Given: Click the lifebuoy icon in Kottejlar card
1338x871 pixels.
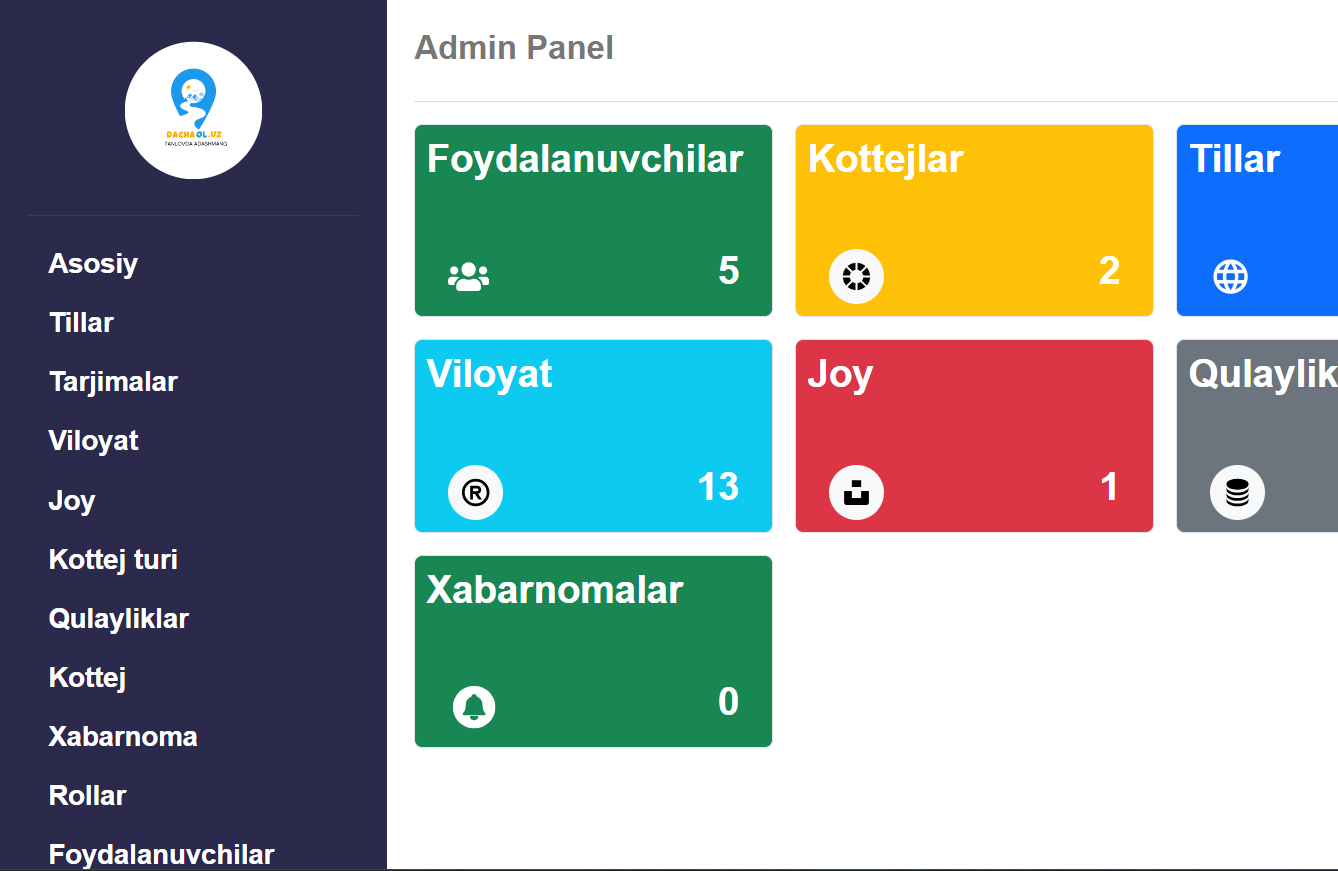Looking at the screenshot, I should (857, 276).
